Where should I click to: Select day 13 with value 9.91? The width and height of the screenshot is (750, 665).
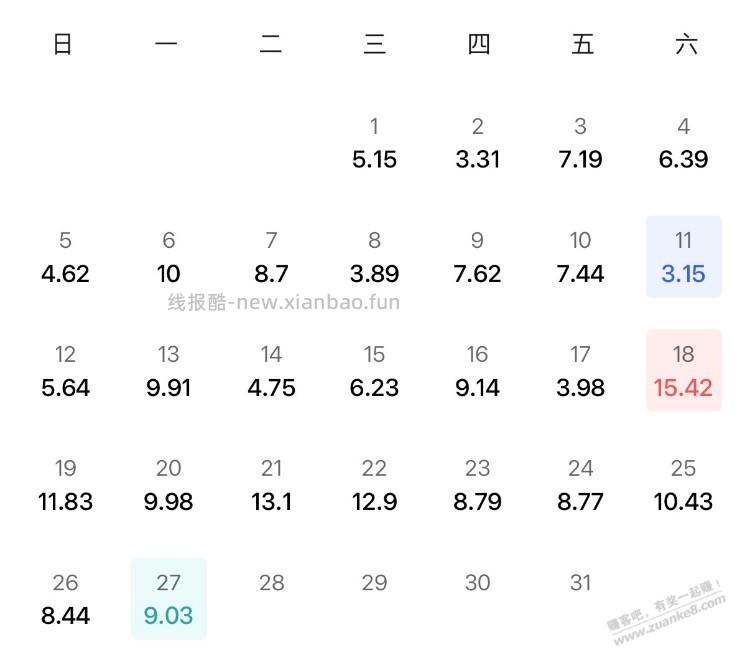(168, 371)
